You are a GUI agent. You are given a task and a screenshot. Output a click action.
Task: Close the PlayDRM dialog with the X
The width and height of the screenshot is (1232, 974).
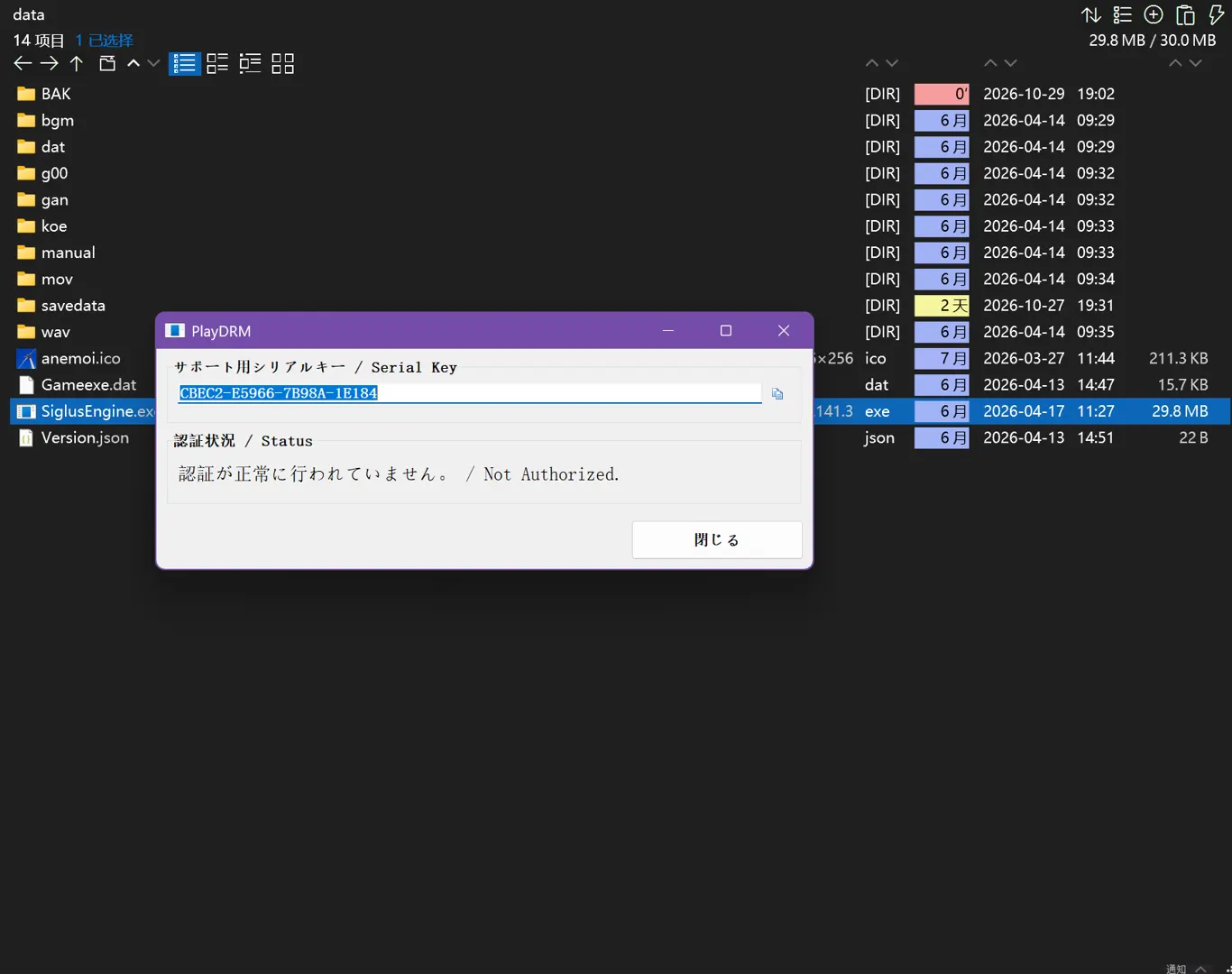[x=784, y=331]
